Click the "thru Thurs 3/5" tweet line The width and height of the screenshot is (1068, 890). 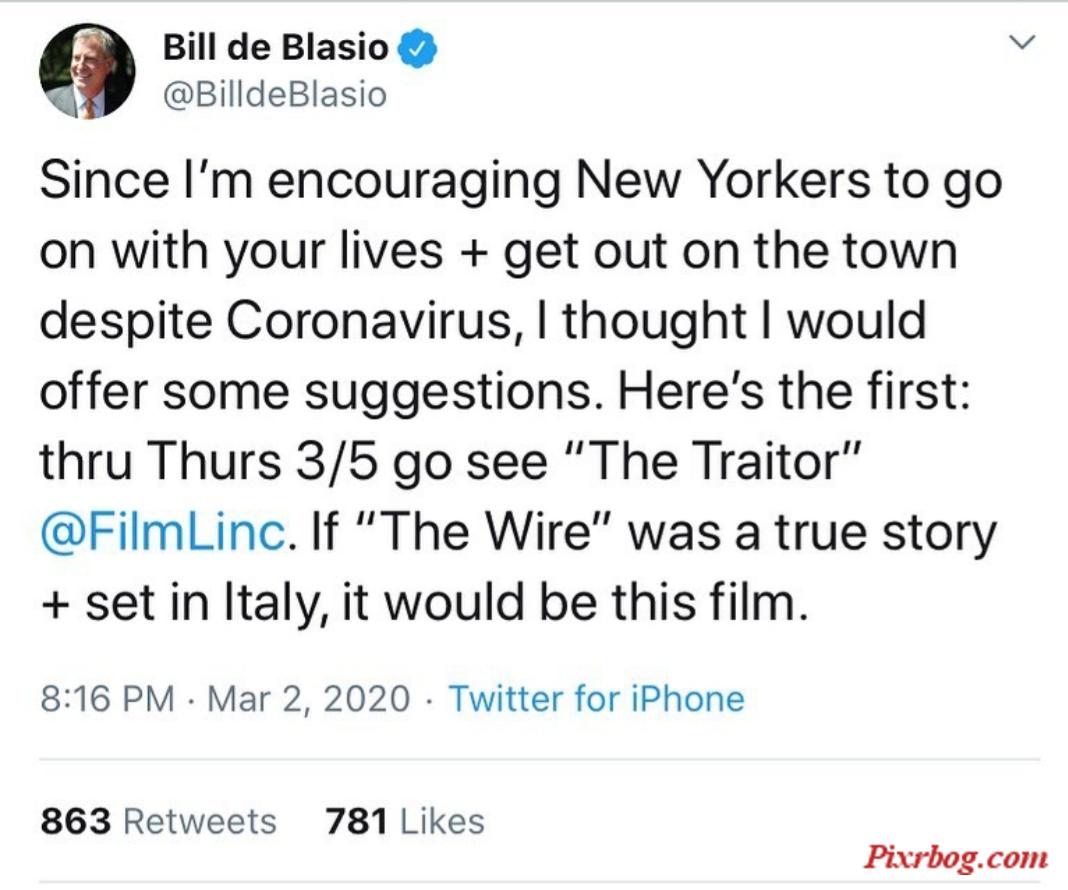click(208, 461)
